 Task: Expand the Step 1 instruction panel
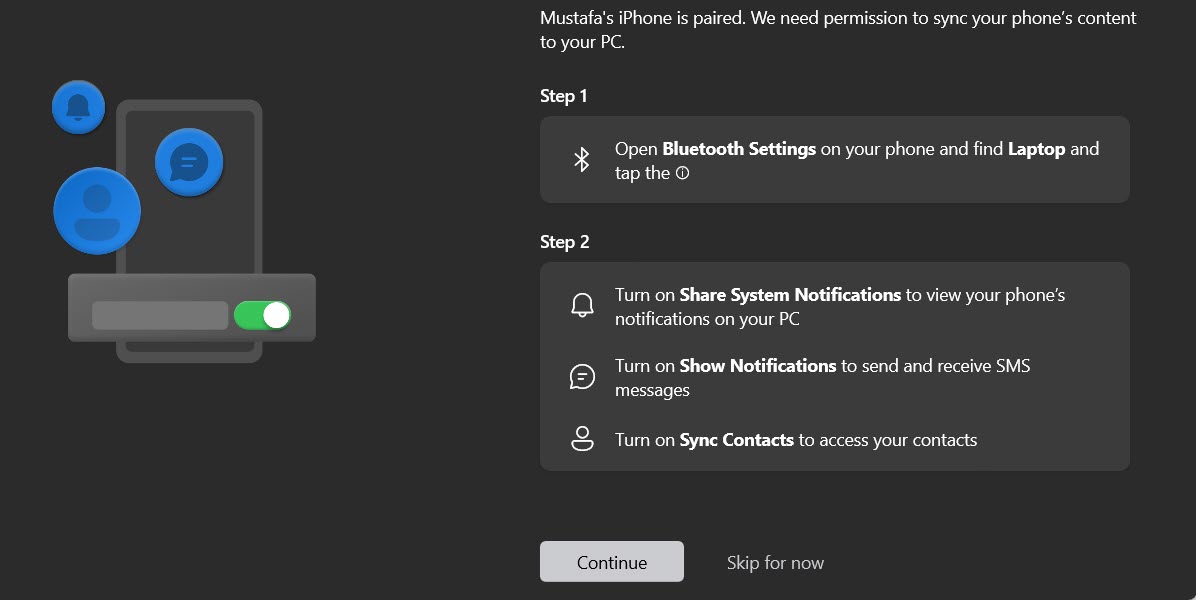(835, 159)
